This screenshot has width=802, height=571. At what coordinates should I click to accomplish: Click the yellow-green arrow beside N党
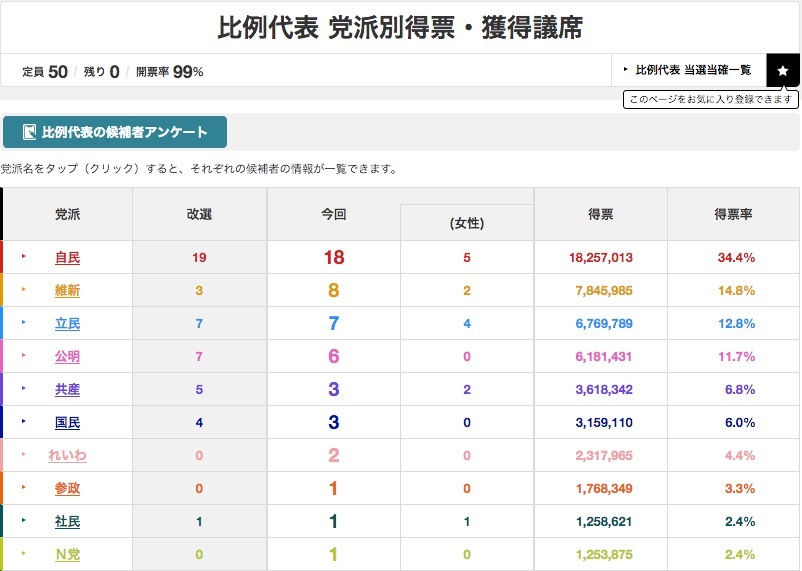[24, 553]
